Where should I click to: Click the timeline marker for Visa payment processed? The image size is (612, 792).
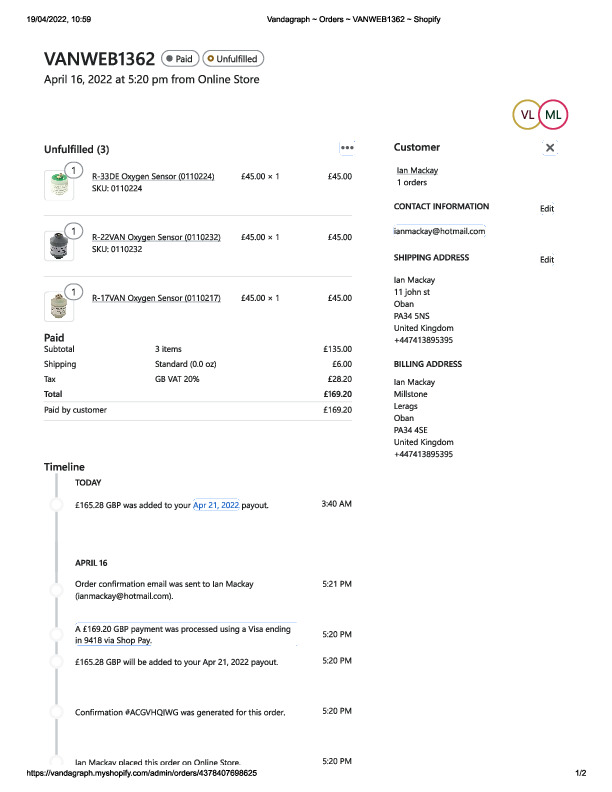click(x=57, y=634)
